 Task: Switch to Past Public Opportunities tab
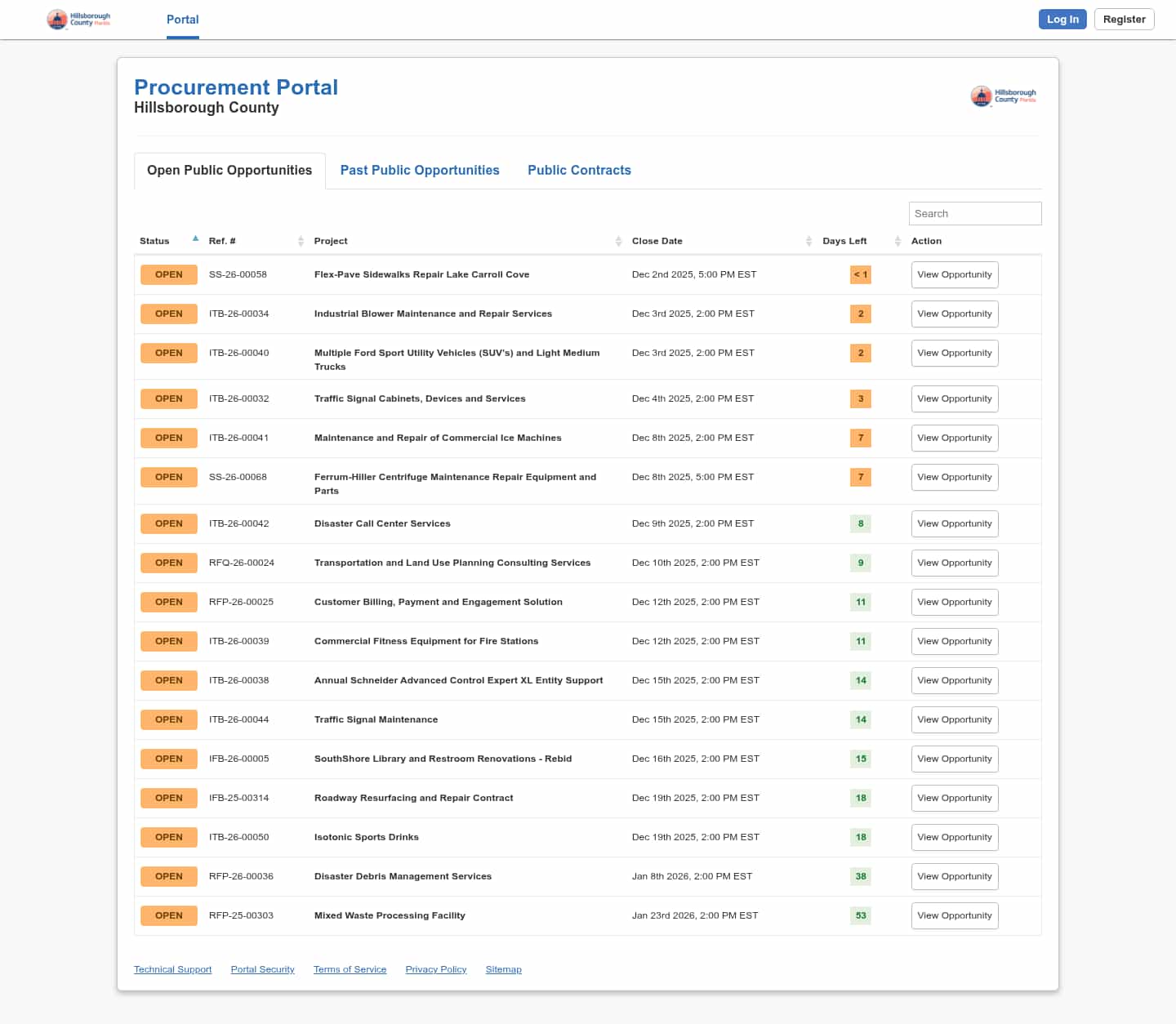(420, 170)
